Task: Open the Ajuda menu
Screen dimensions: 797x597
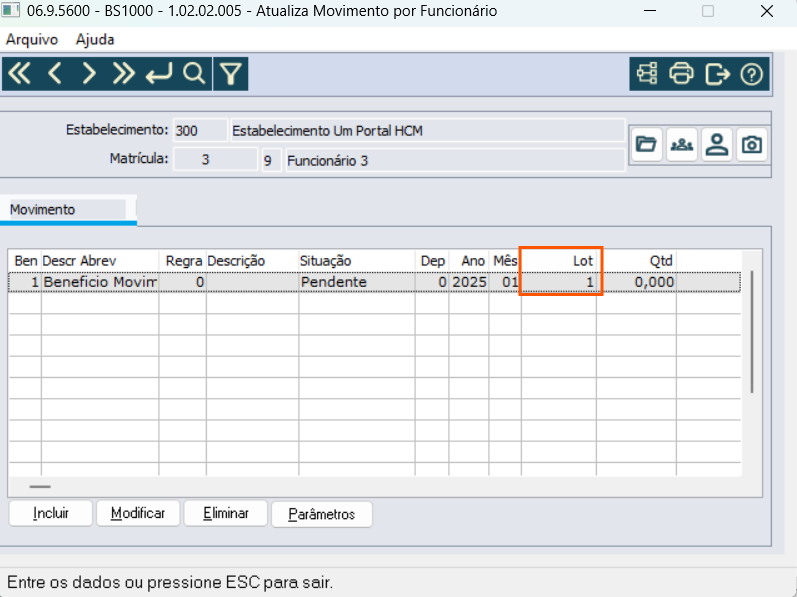Action: coord(95,40)
